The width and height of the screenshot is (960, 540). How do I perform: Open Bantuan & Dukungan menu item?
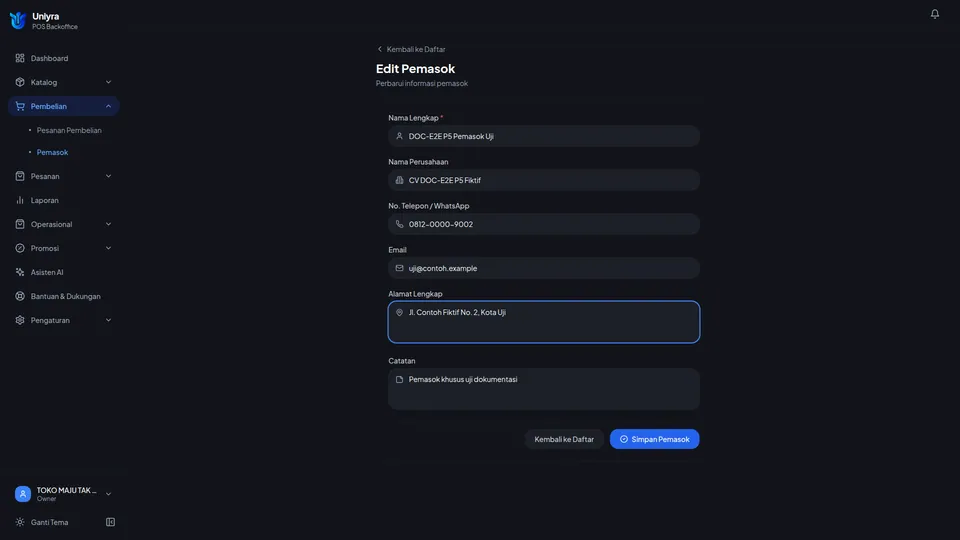64,296
